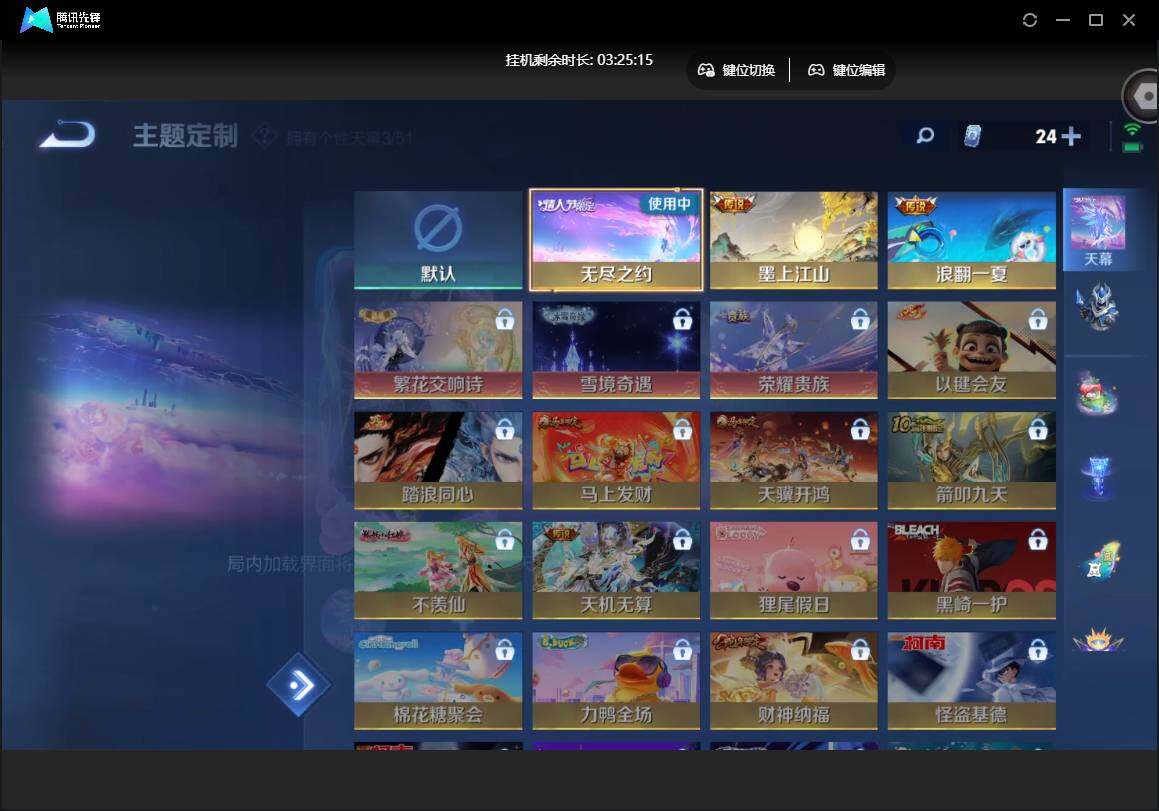Image resolution: width=1159 pixels, height=811 pixels.
Task: Select the golden crown sidebar category
Action: [1098, 639]
